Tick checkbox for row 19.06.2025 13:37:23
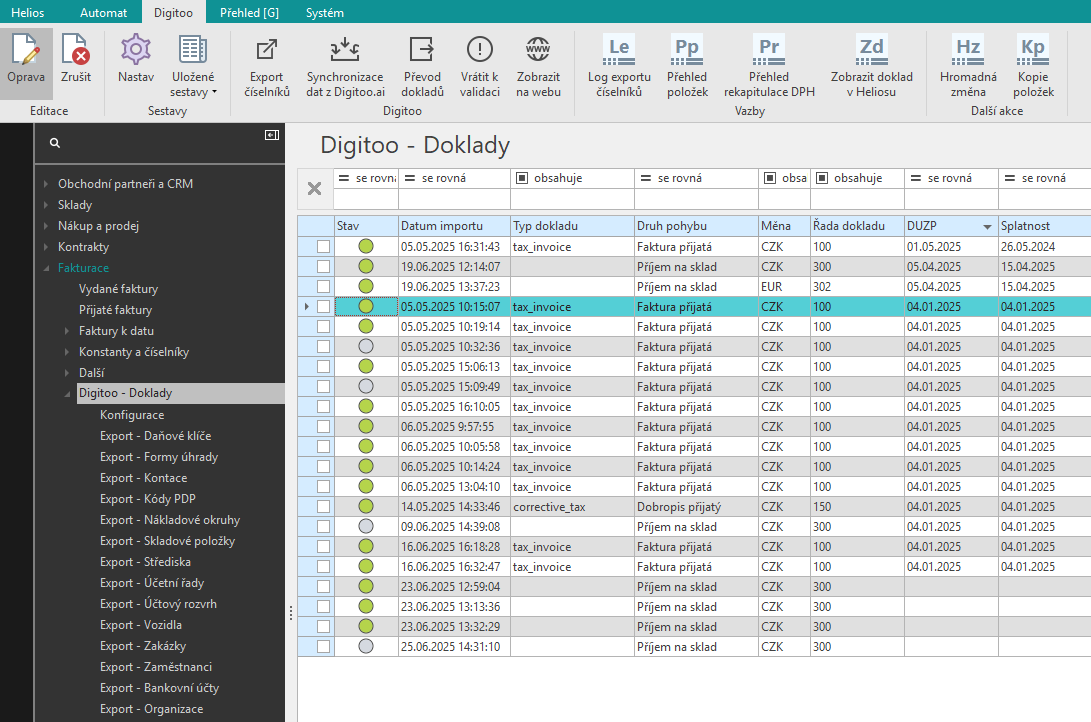 coord(324,287)
